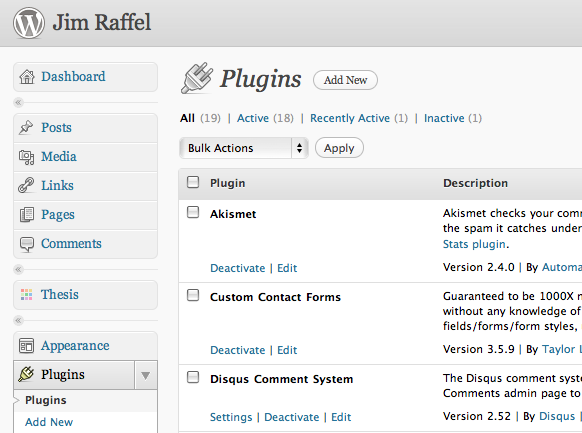This screenshot has width=582, height=433.
Task: Click the Pages document icon
Action: pyautogui.click(x=27, y=214)
